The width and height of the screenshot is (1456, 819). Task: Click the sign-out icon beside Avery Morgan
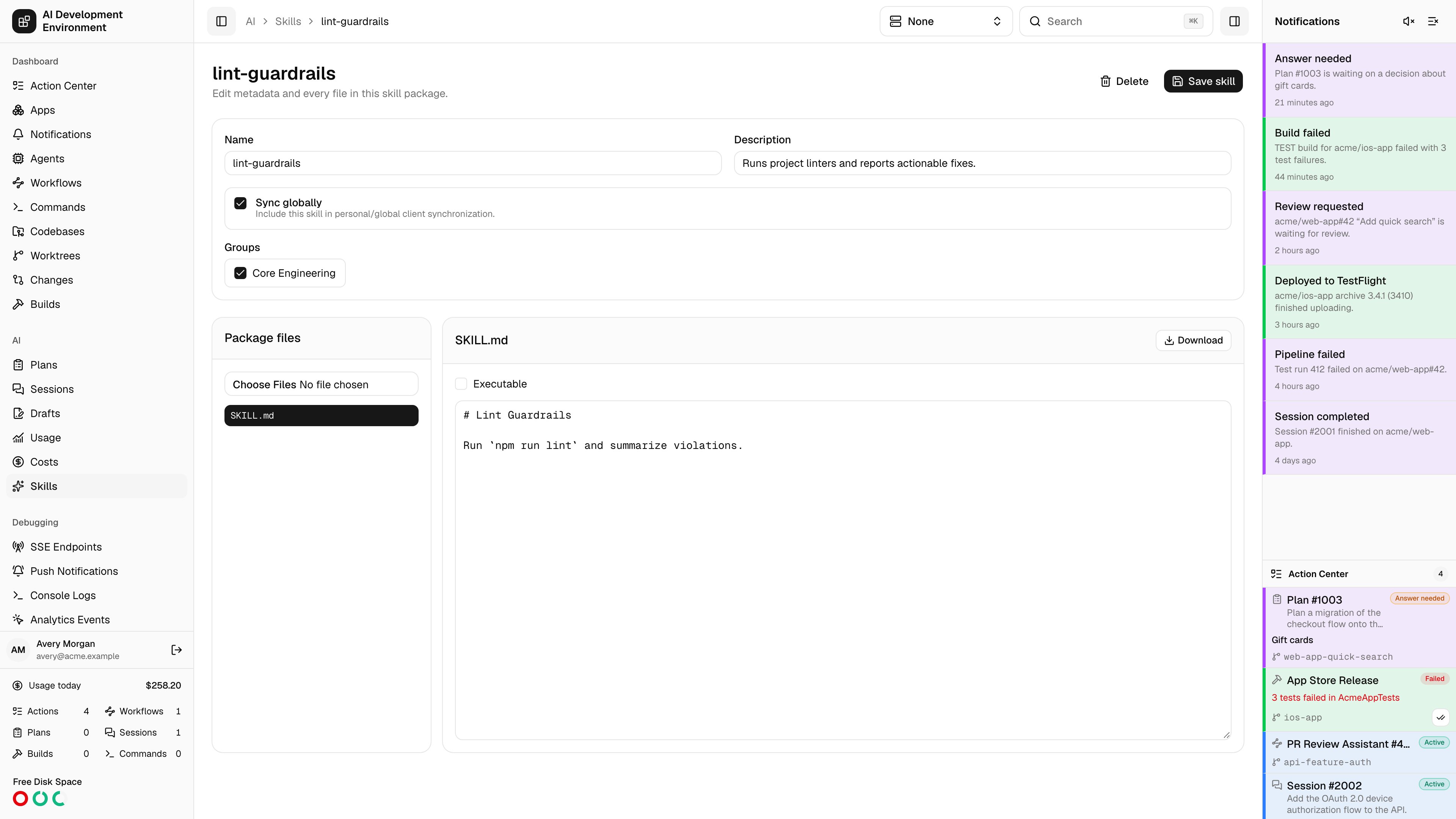click(x=176, y=650)
